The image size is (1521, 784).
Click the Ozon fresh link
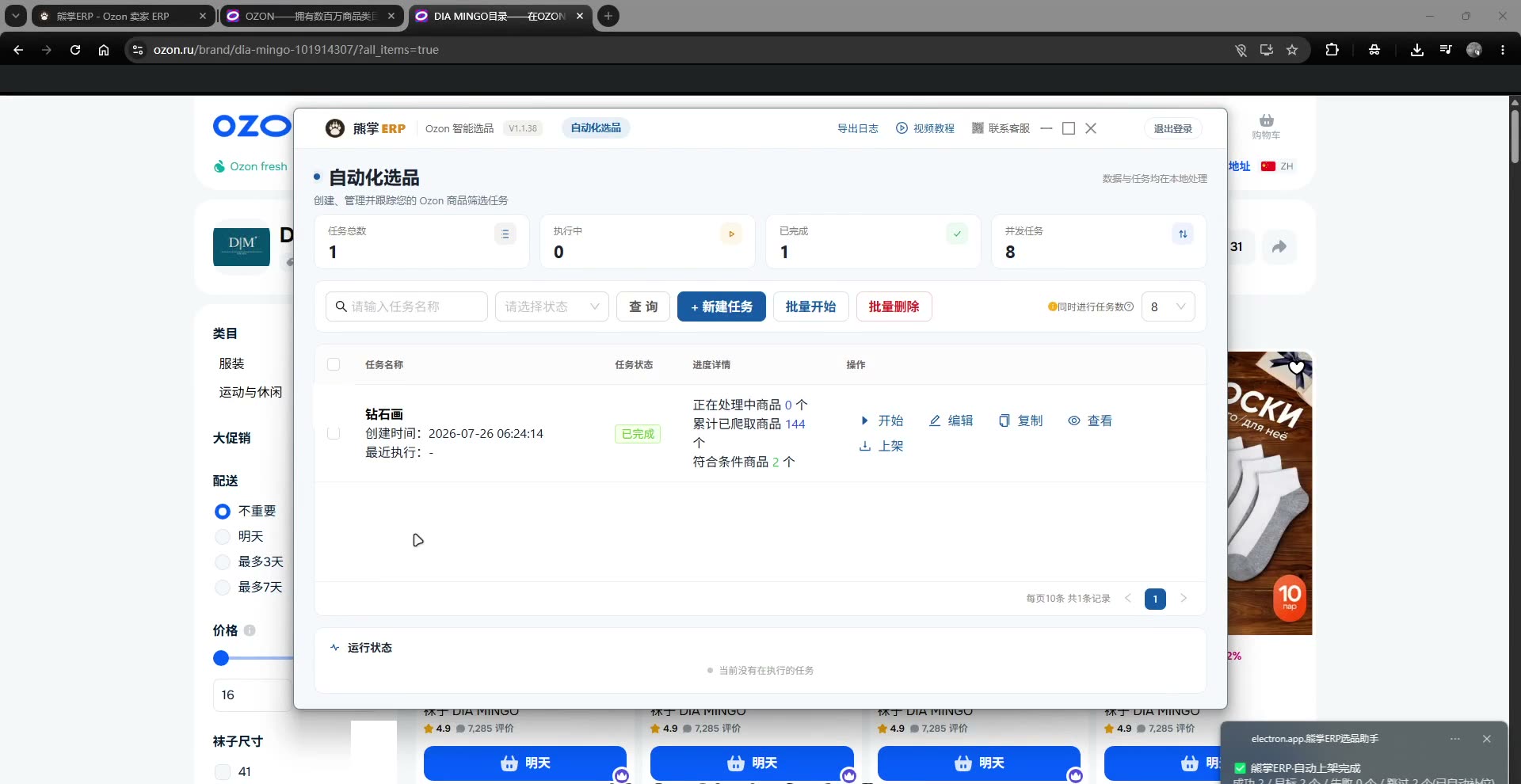point(250,166)
